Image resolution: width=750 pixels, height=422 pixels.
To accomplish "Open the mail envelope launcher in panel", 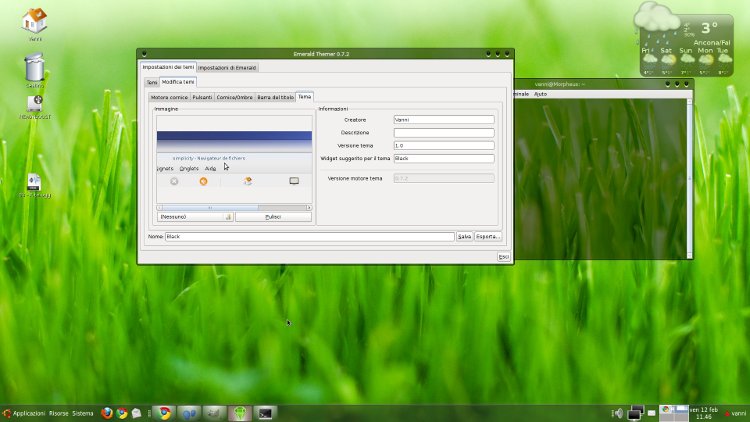I will pos(137,413).
